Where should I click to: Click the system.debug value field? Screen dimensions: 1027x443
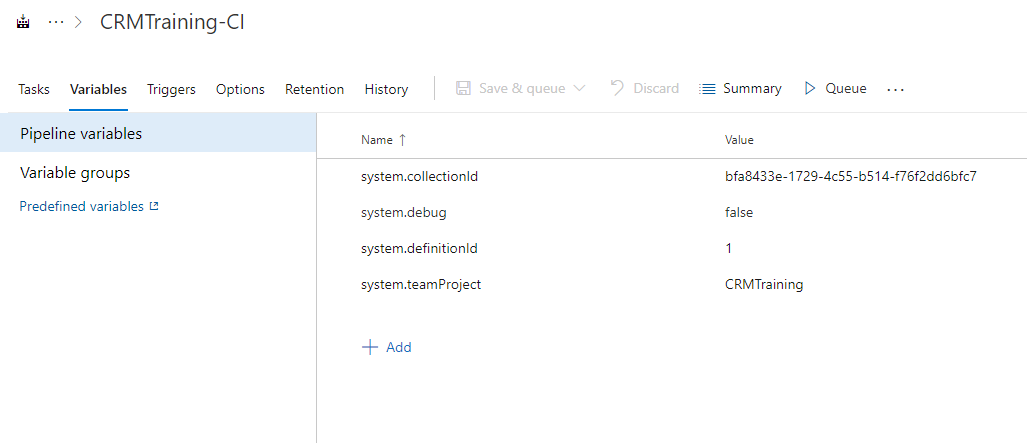(739, 212)
